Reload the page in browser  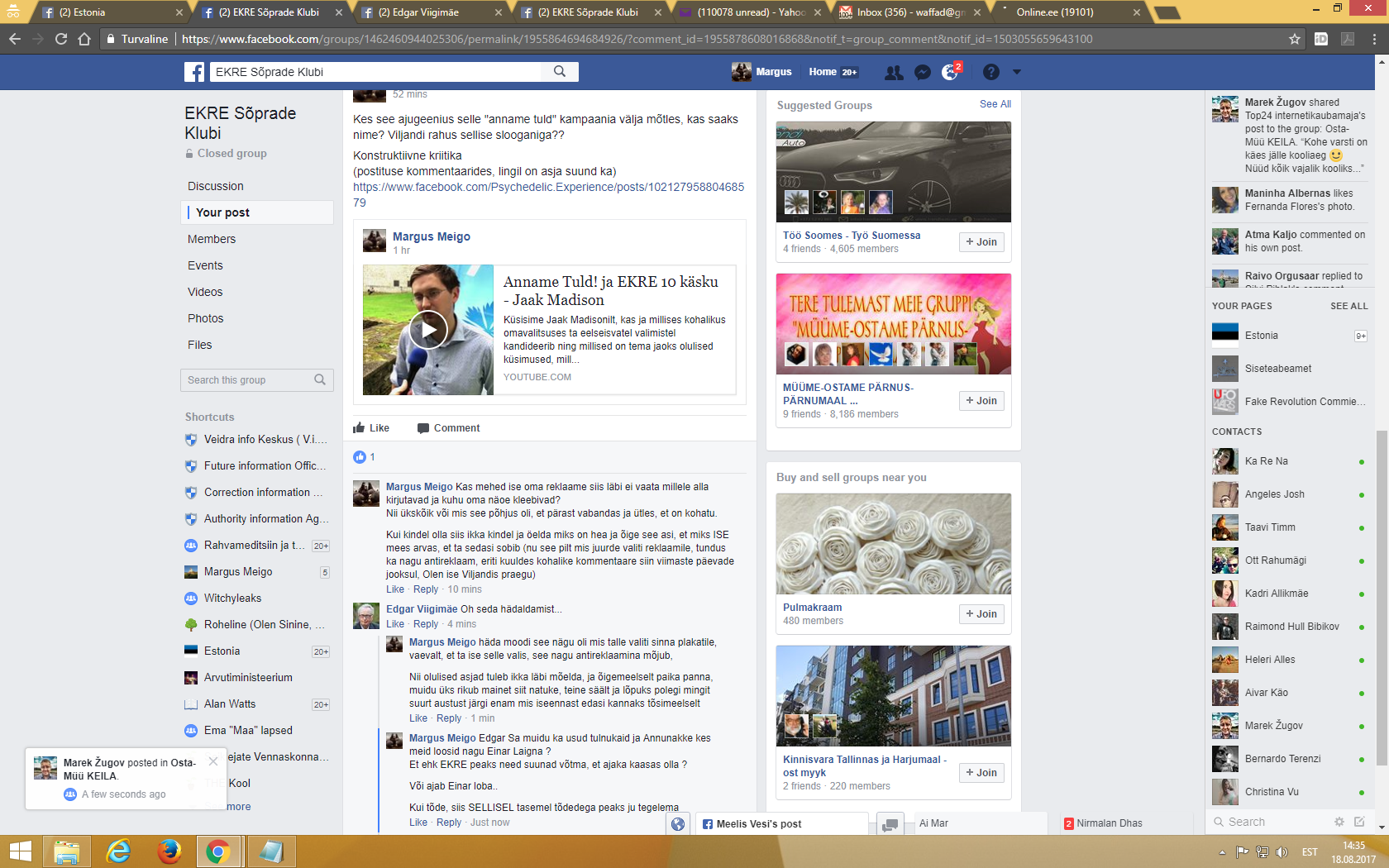tap(61, 39)
